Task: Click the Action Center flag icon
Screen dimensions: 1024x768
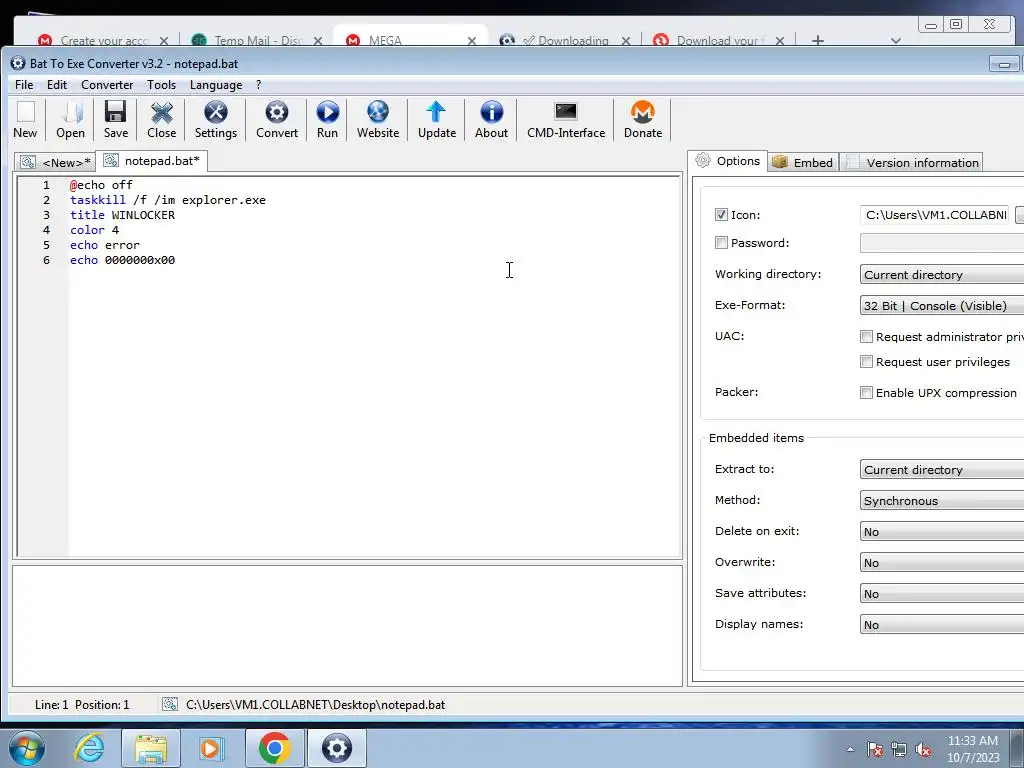Action: tap(874, 749)
